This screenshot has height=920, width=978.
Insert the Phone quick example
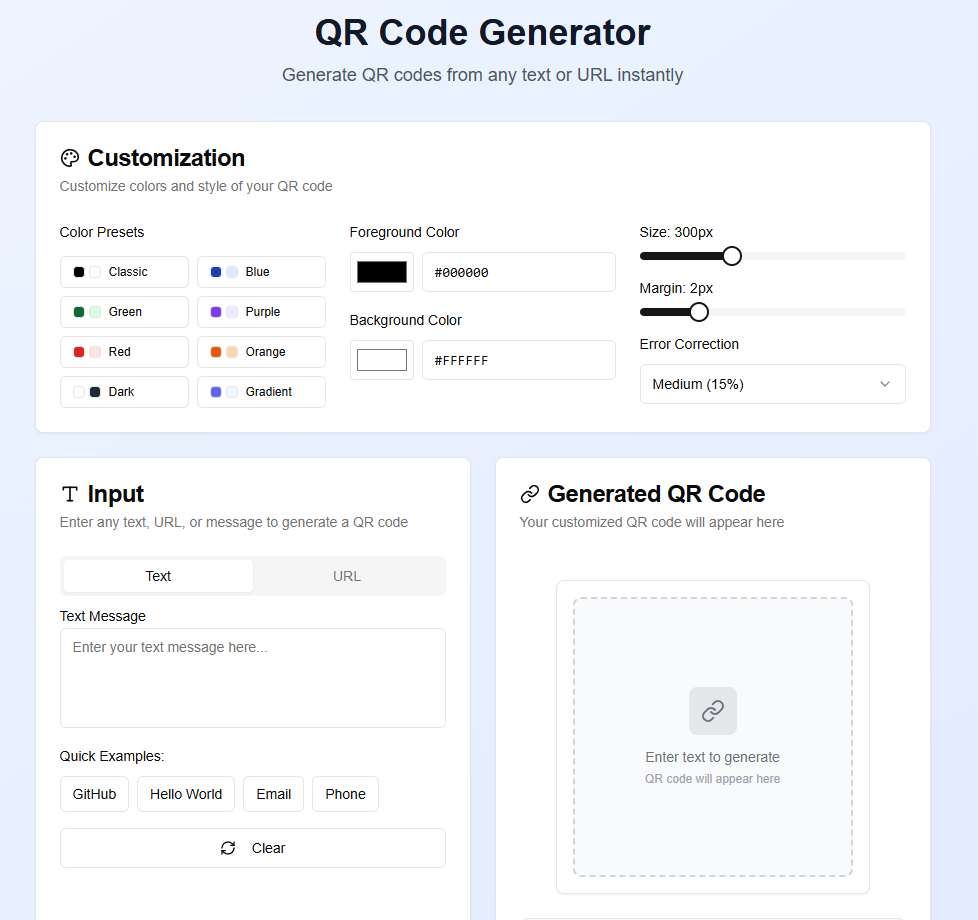[346, 794]
